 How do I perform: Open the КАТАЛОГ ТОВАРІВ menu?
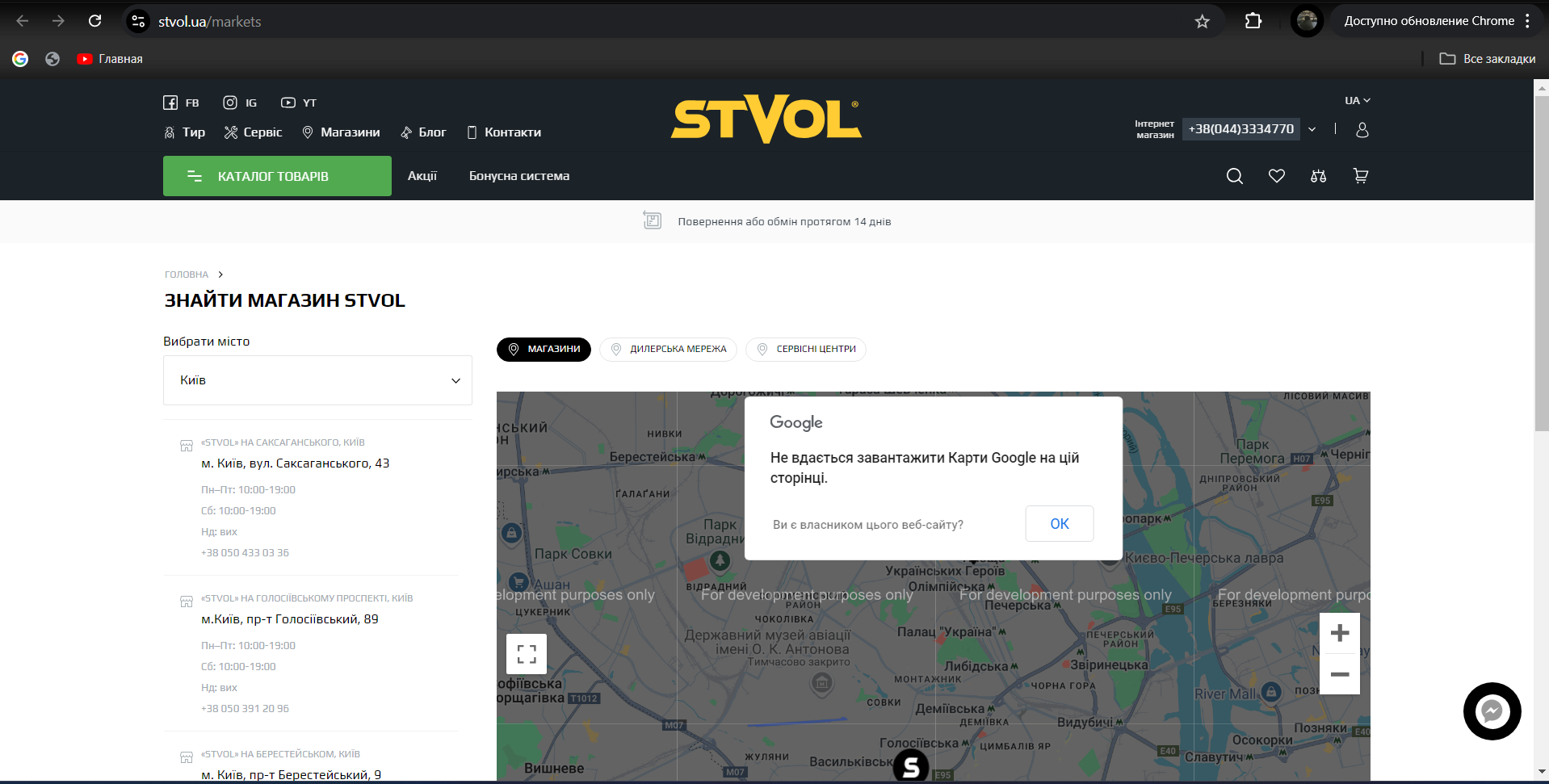277,176
